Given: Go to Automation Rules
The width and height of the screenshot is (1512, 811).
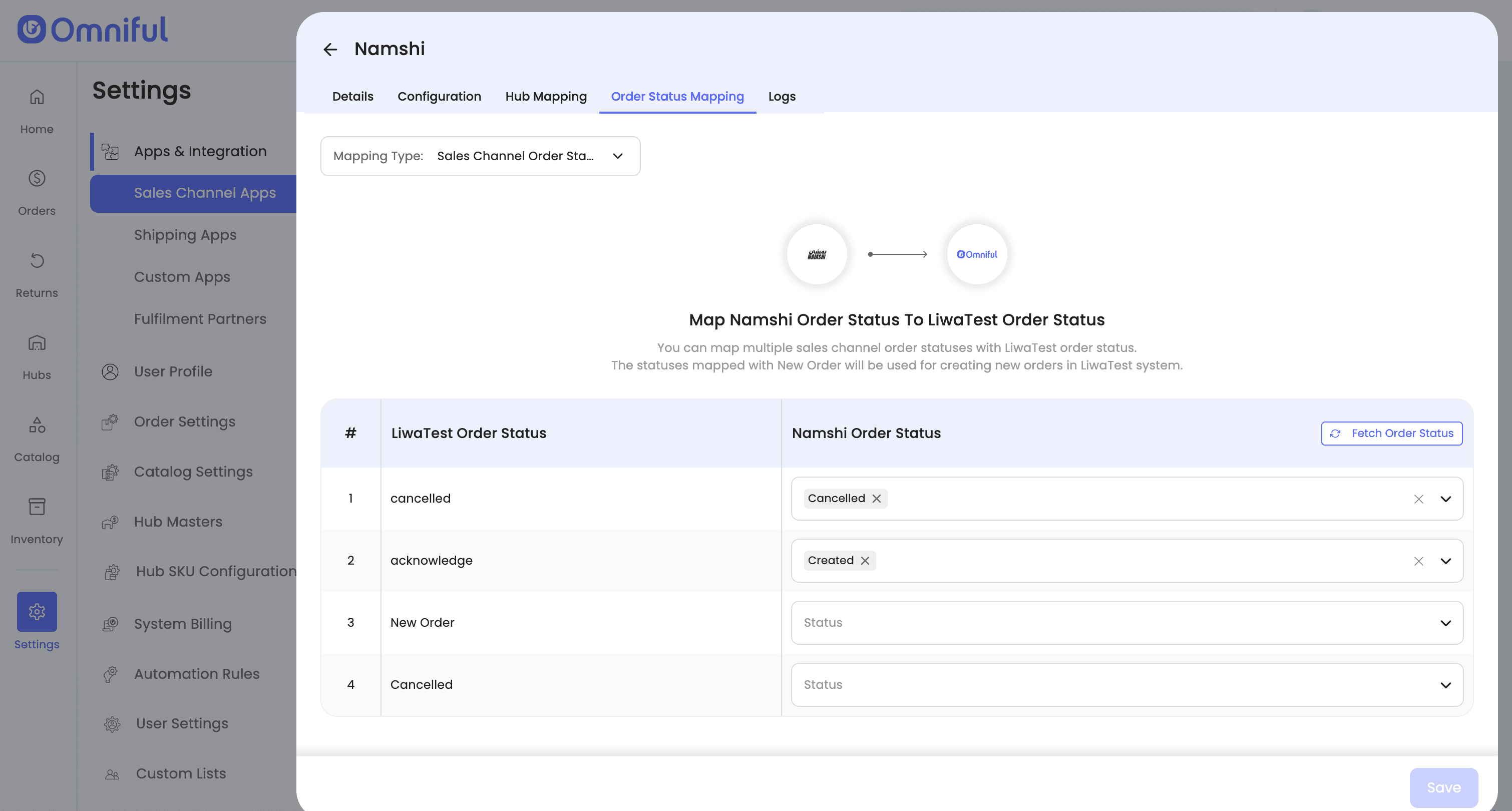Looking at the screenshot, I should (197, 674).
